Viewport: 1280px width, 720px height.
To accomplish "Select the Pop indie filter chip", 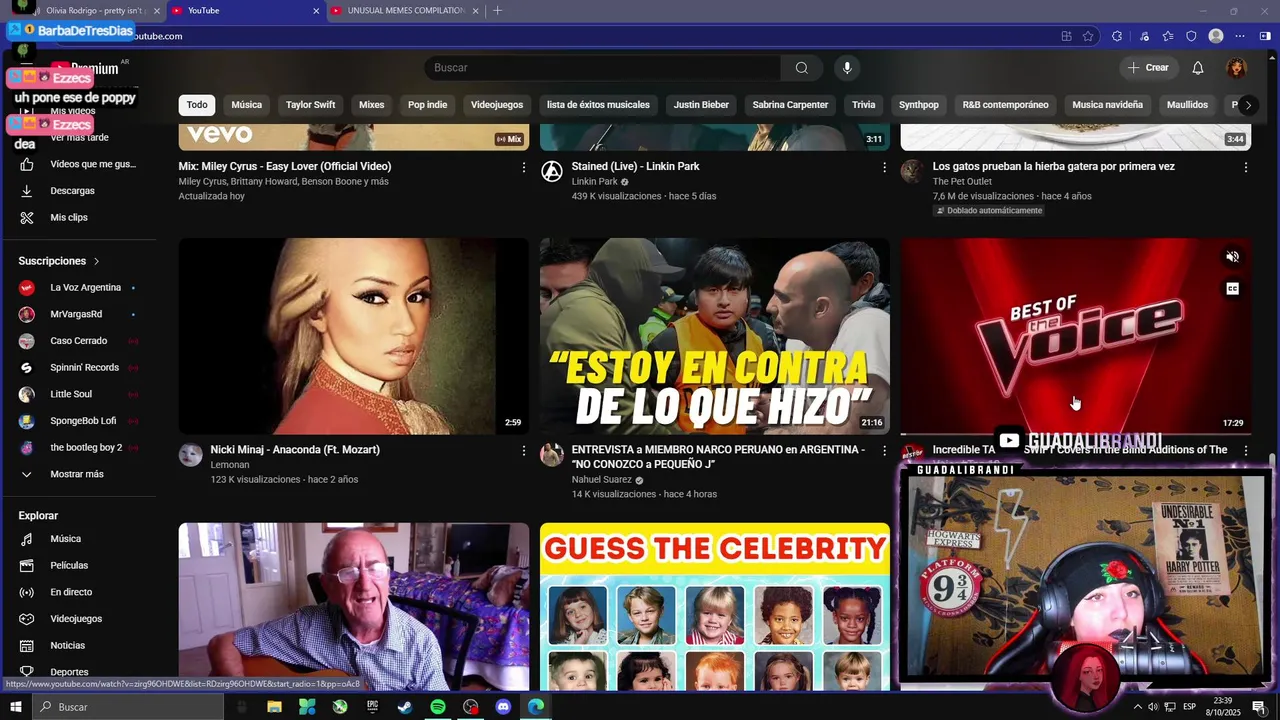I will coord(427,105).
